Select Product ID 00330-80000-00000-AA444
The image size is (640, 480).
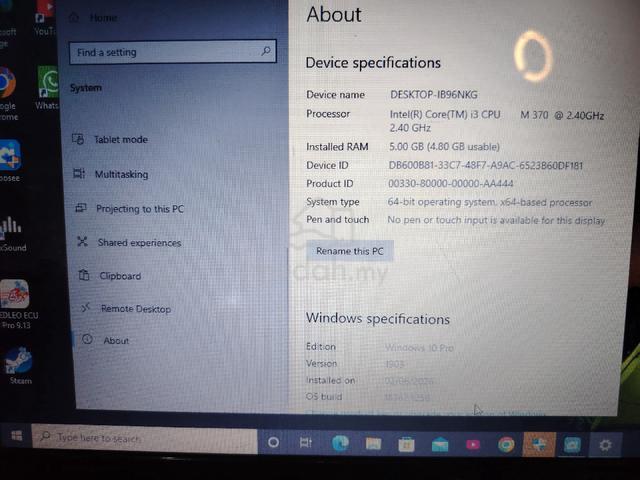451,184
